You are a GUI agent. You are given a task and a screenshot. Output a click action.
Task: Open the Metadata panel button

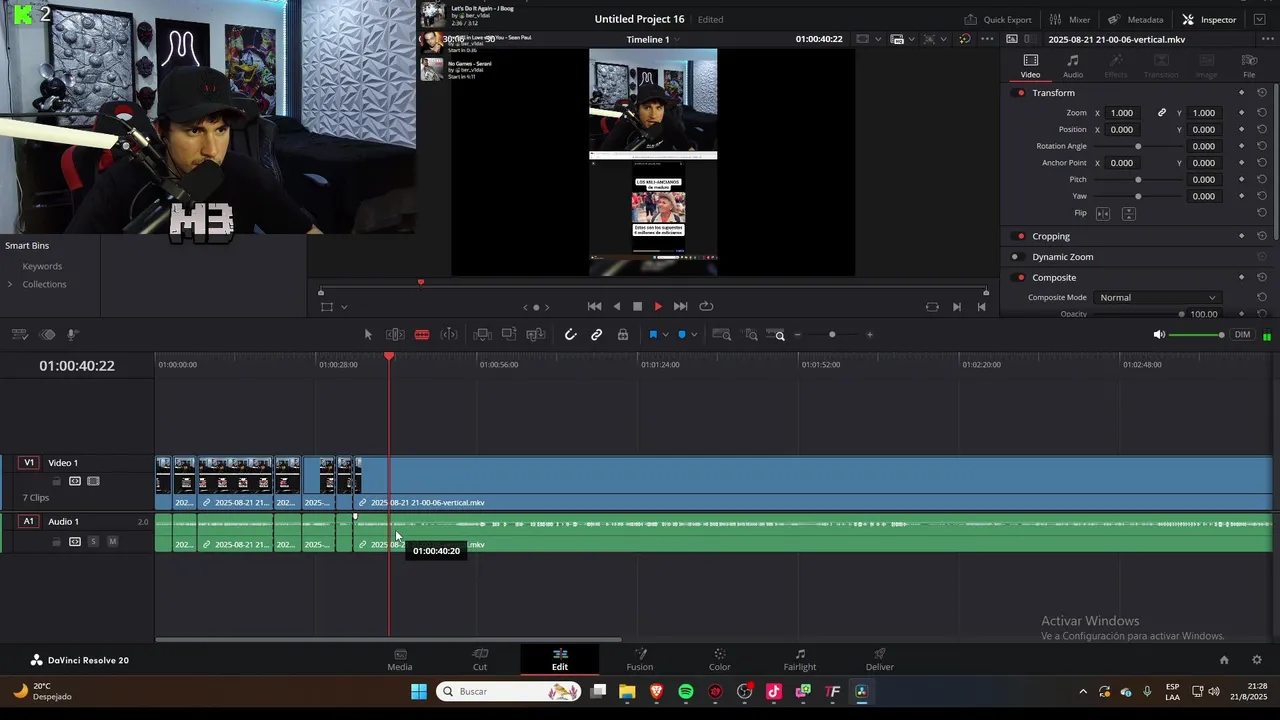(x=1135, y=19)
